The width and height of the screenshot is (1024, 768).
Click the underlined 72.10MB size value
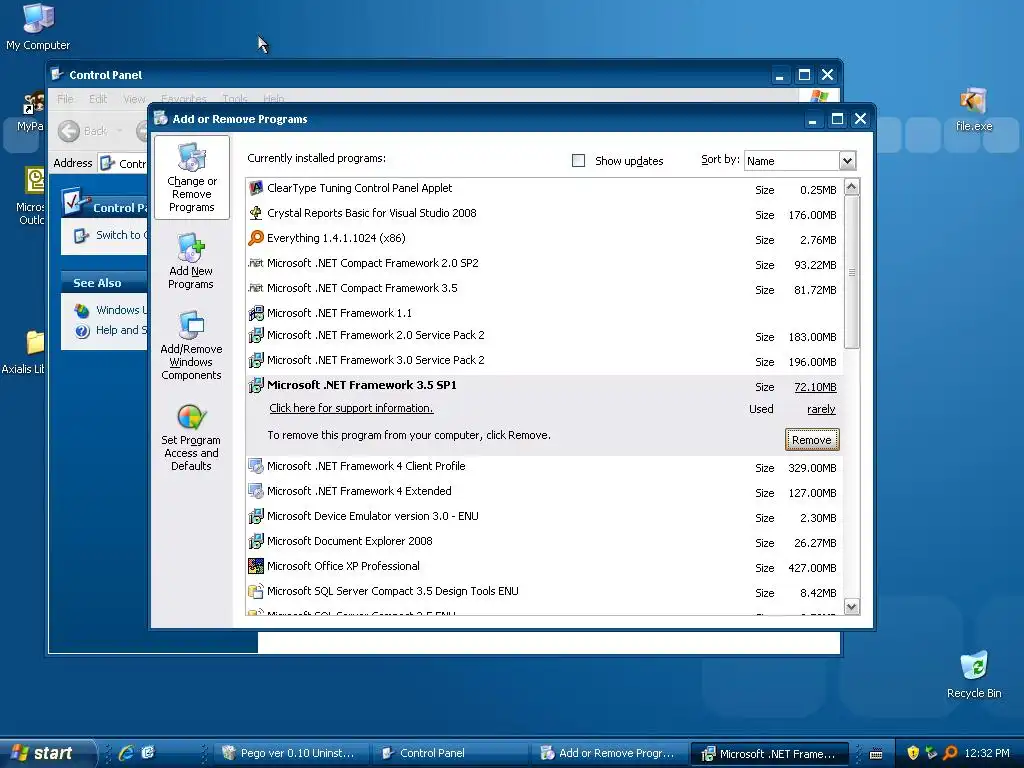[815, 387]
